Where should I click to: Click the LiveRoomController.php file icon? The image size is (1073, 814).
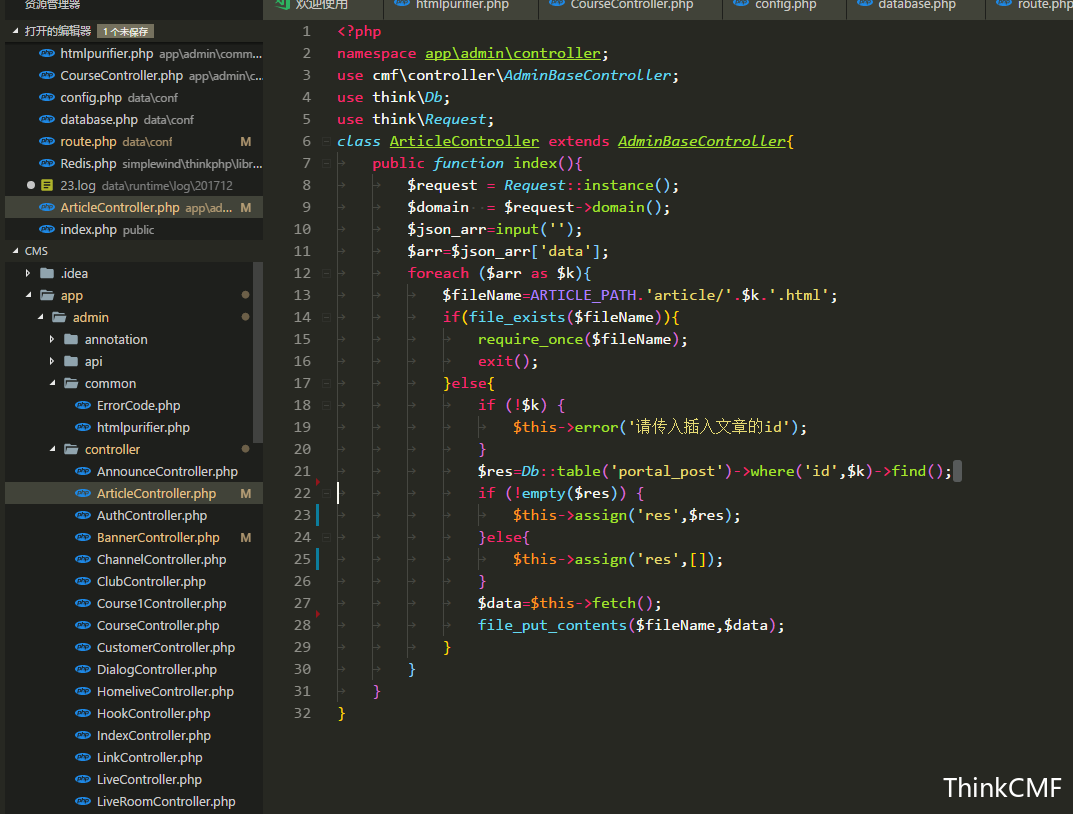83,801
